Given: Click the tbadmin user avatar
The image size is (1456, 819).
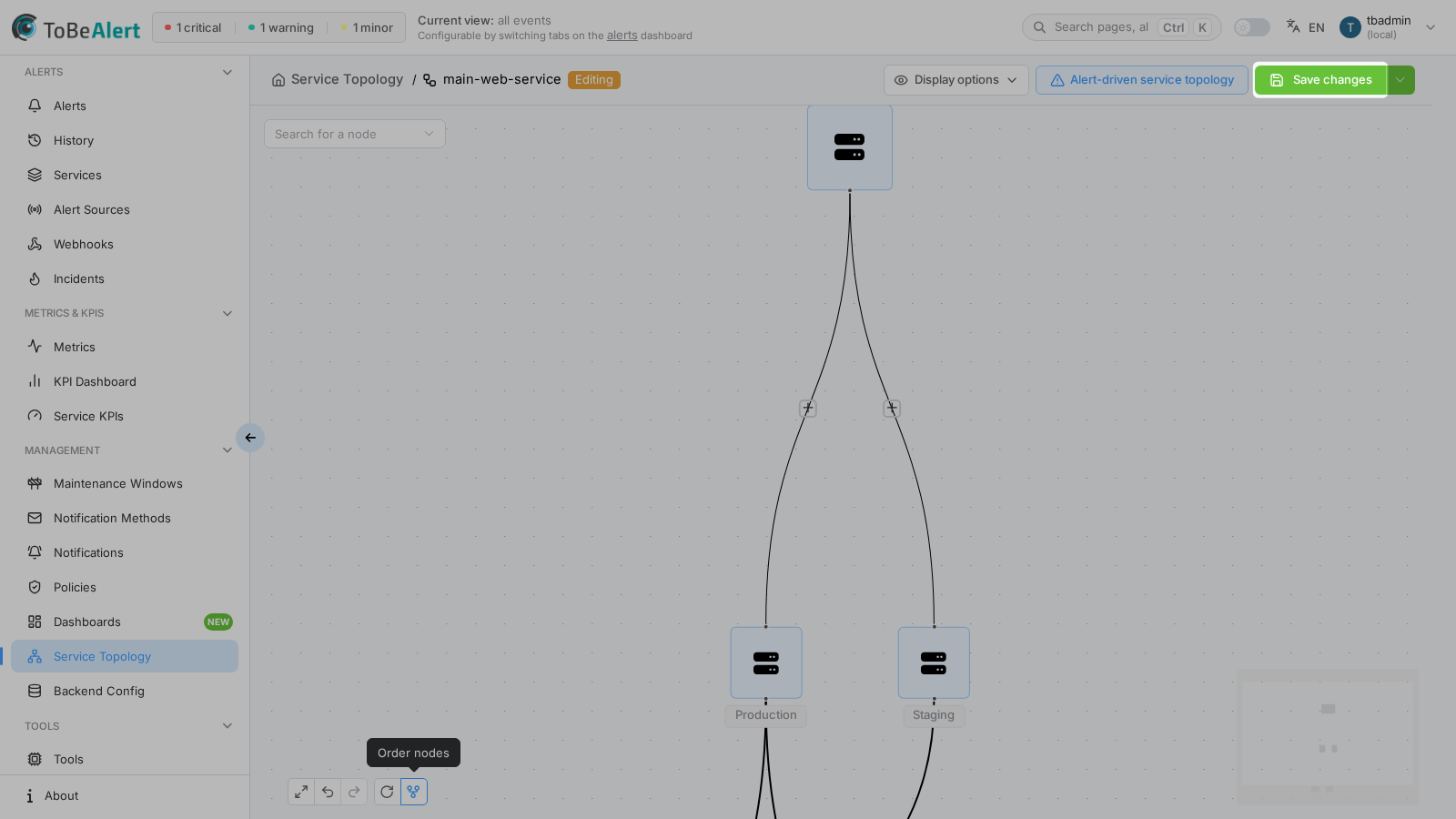Looking at the screenshot, I should [1350, 27].
